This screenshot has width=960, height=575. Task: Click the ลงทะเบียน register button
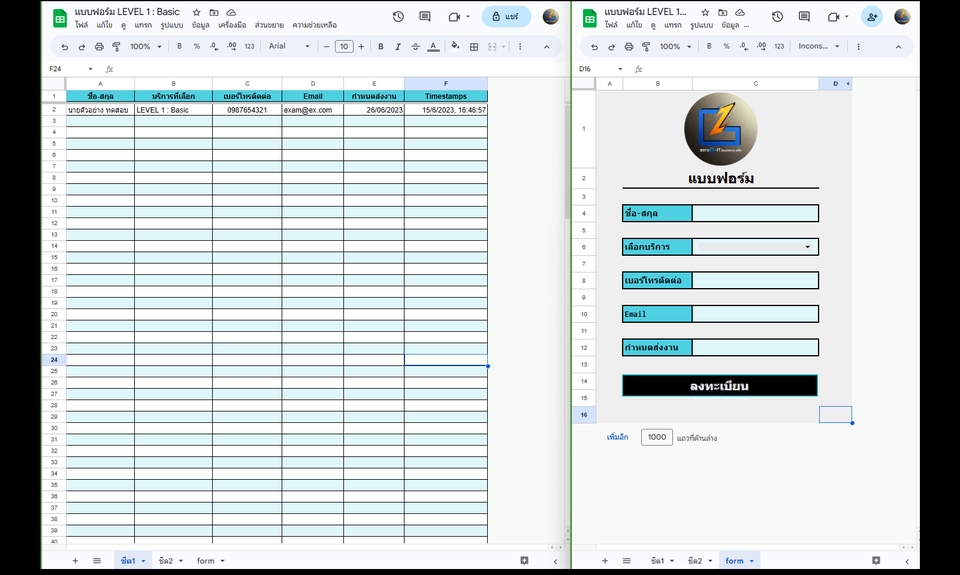coord(719,386)
